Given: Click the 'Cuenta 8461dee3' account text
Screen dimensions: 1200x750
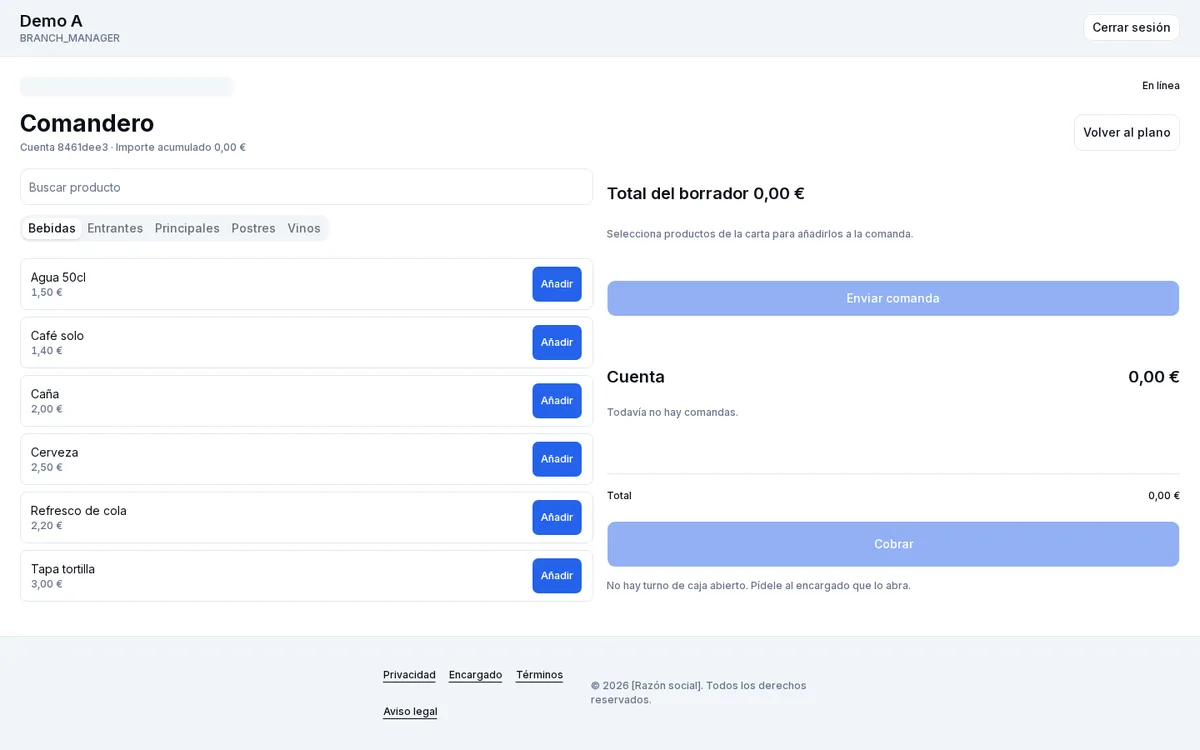Looking at the screenshot, I should coord(64,147).
